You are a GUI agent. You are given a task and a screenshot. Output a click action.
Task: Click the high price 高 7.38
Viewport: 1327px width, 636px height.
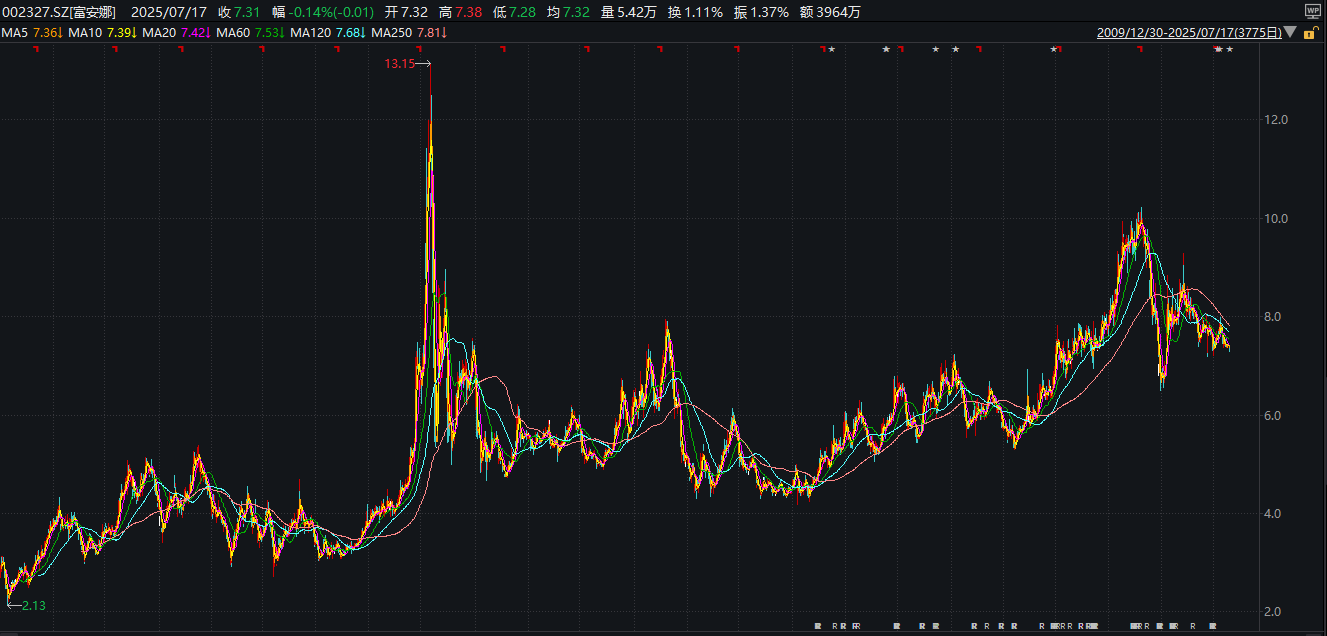(x=460, y=12)
